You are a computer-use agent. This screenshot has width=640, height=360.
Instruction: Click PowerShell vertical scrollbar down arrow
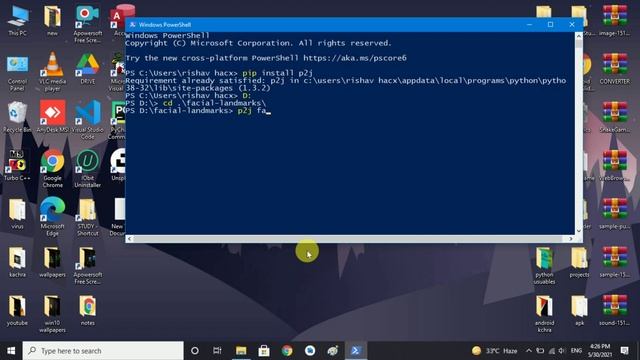click(579, 231)
